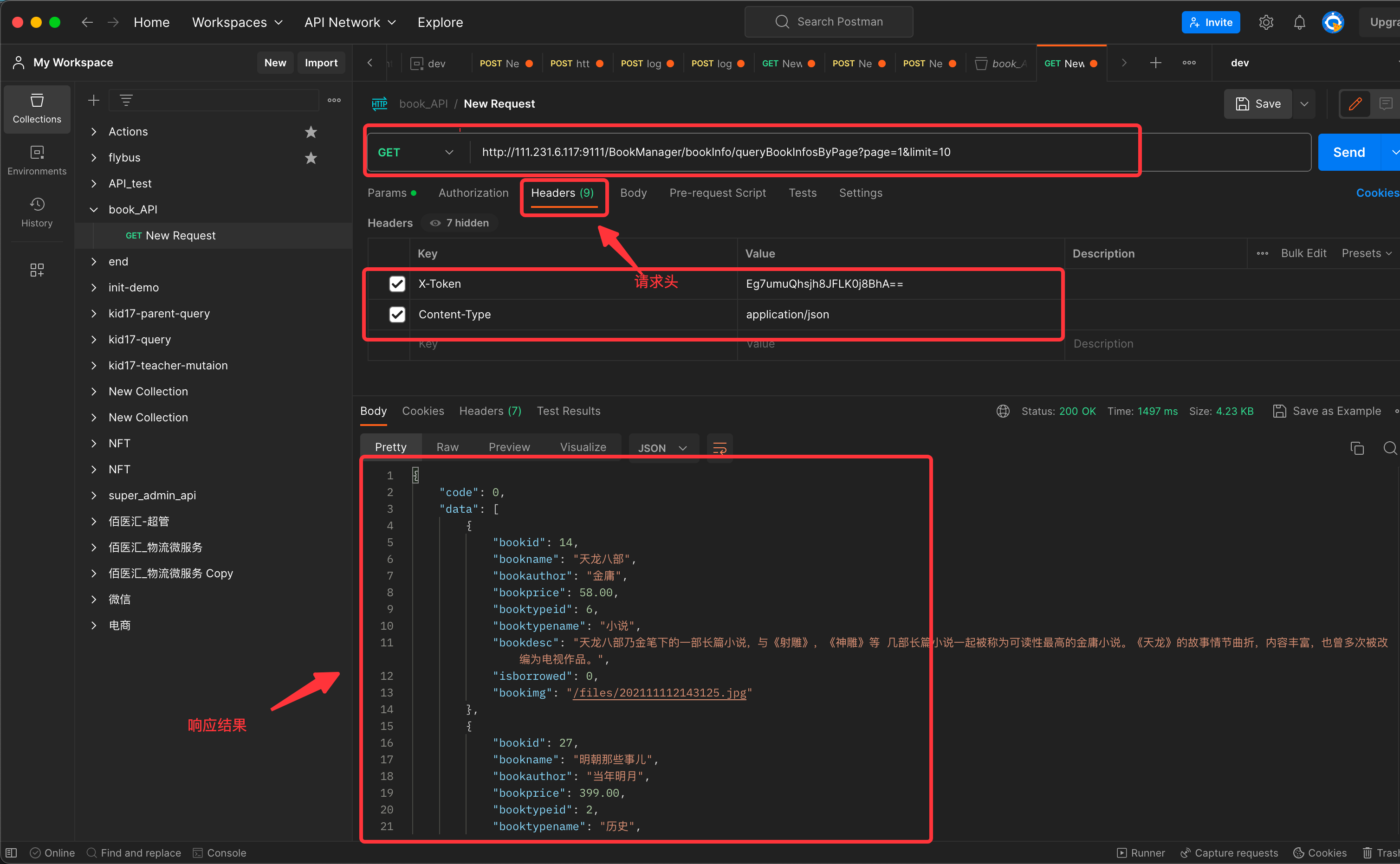Click the Send button
The image size is (1400, 864).
coord(1348,153)
